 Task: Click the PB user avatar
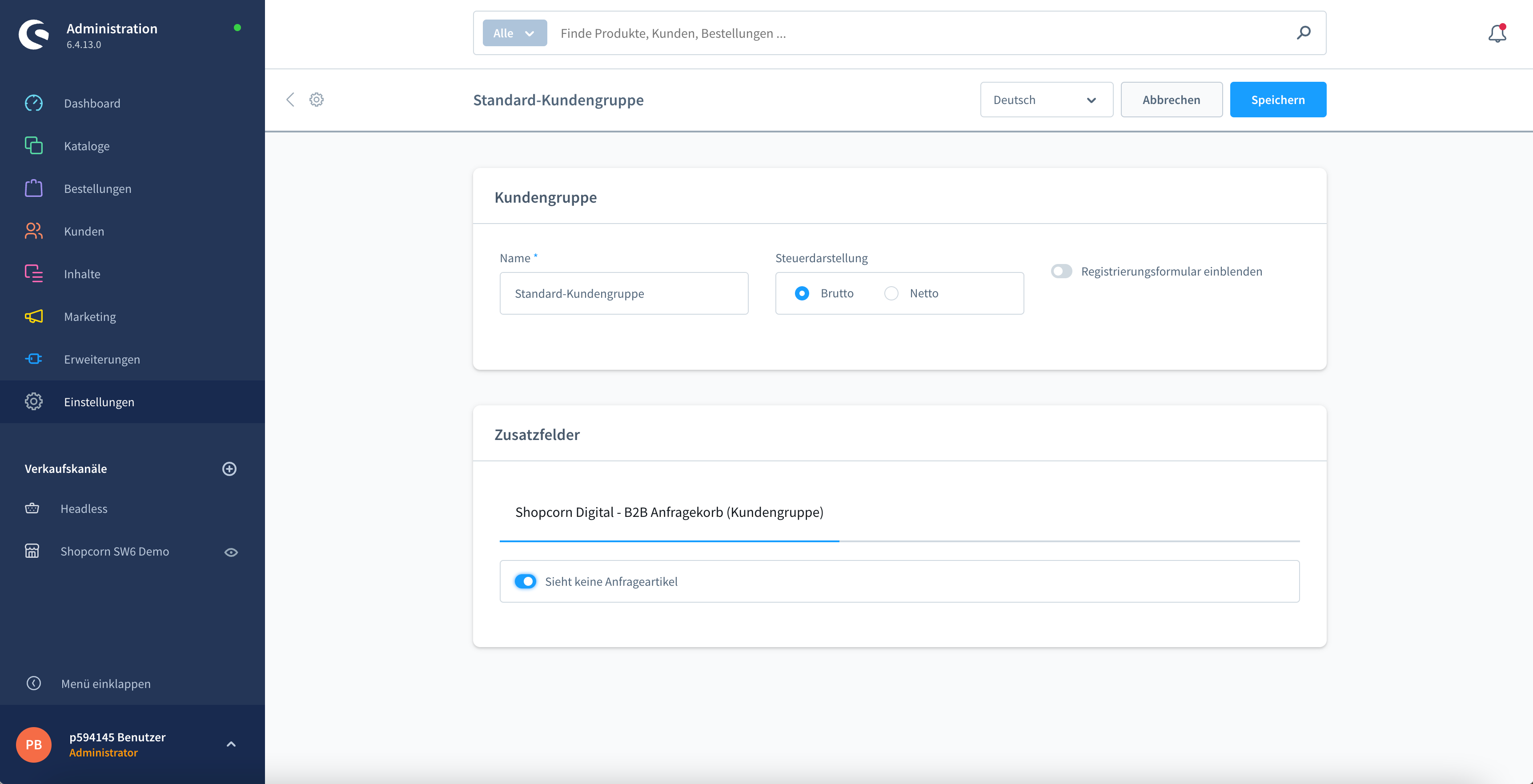(34, 745)
